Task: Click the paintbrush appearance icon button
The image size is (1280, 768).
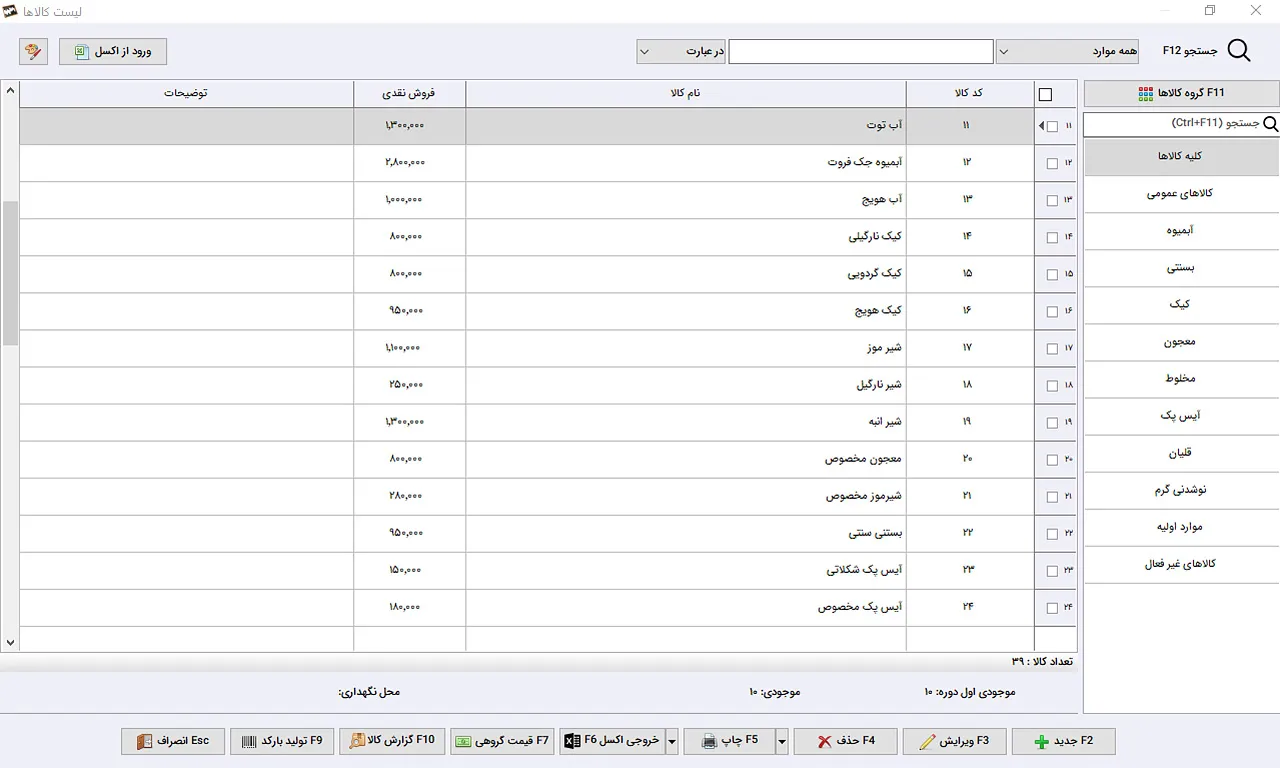Action: (33, 51)
